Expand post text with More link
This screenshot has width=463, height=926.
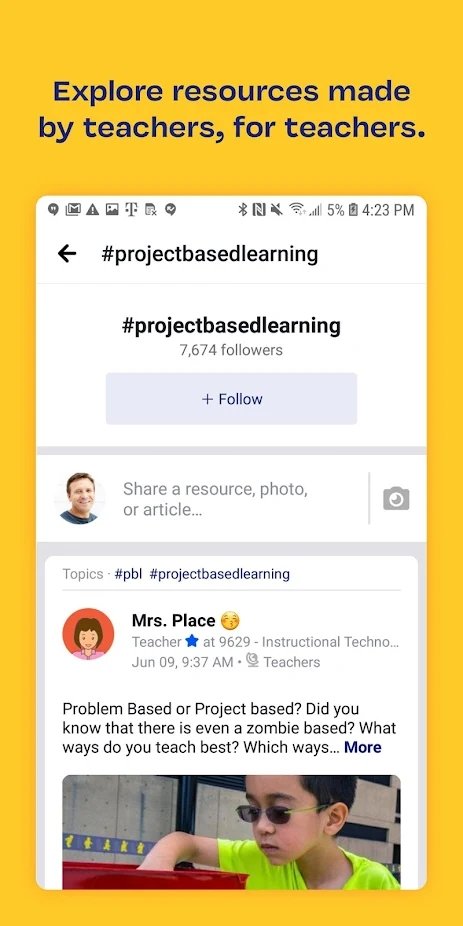(x=363, y=747)
